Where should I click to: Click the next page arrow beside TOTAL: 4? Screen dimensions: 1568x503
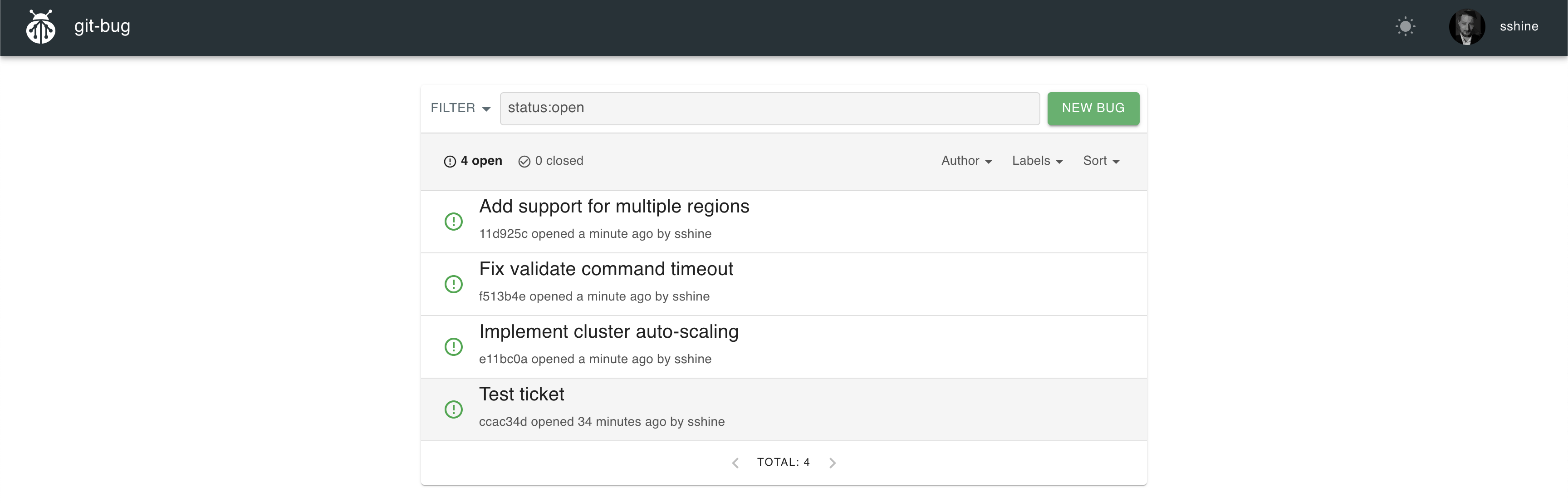click(833, 462)
